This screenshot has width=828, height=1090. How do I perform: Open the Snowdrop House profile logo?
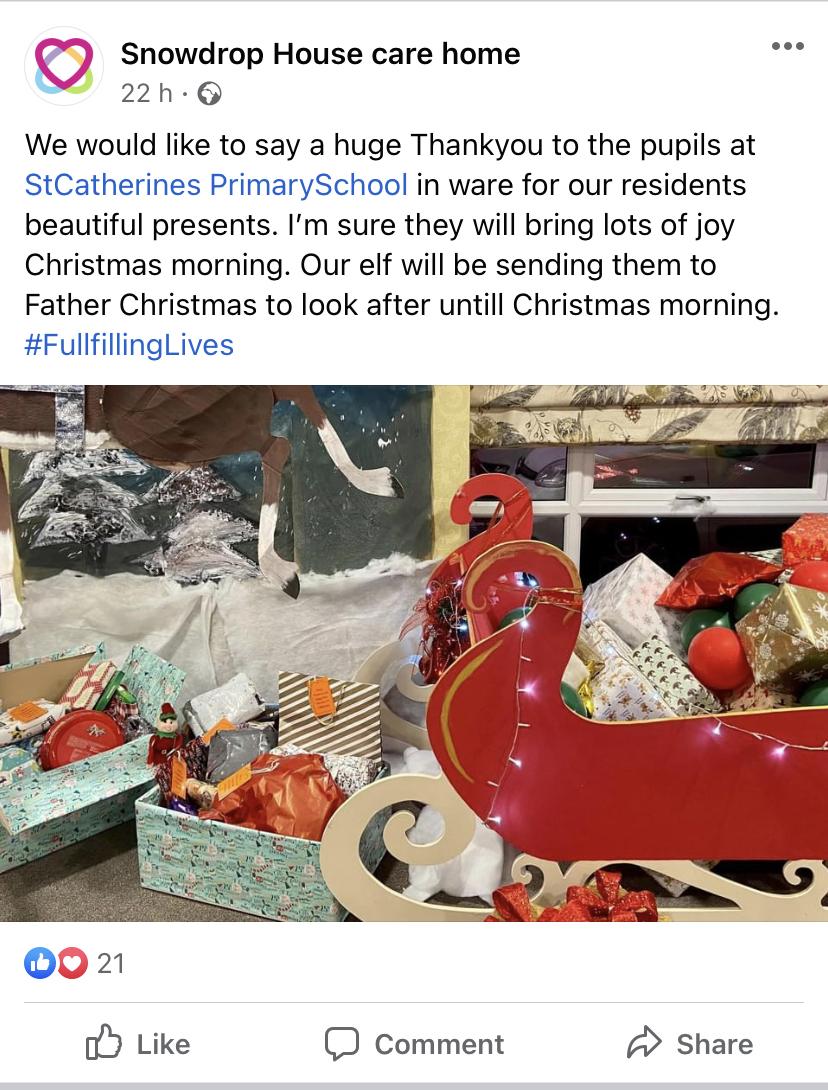tap(63, 66)
